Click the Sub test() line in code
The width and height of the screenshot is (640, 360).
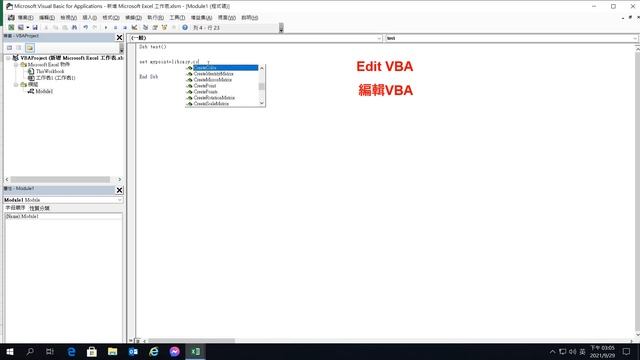pos(153,47)
